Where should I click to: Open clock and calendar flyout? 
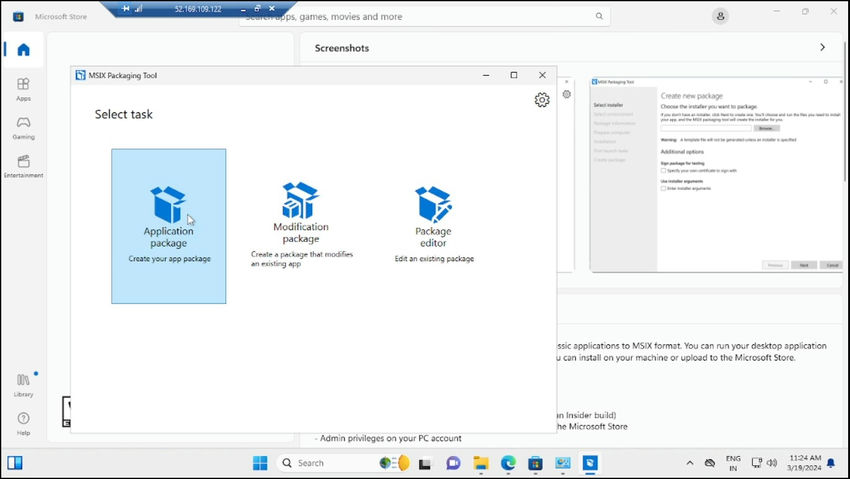point(804,463)
